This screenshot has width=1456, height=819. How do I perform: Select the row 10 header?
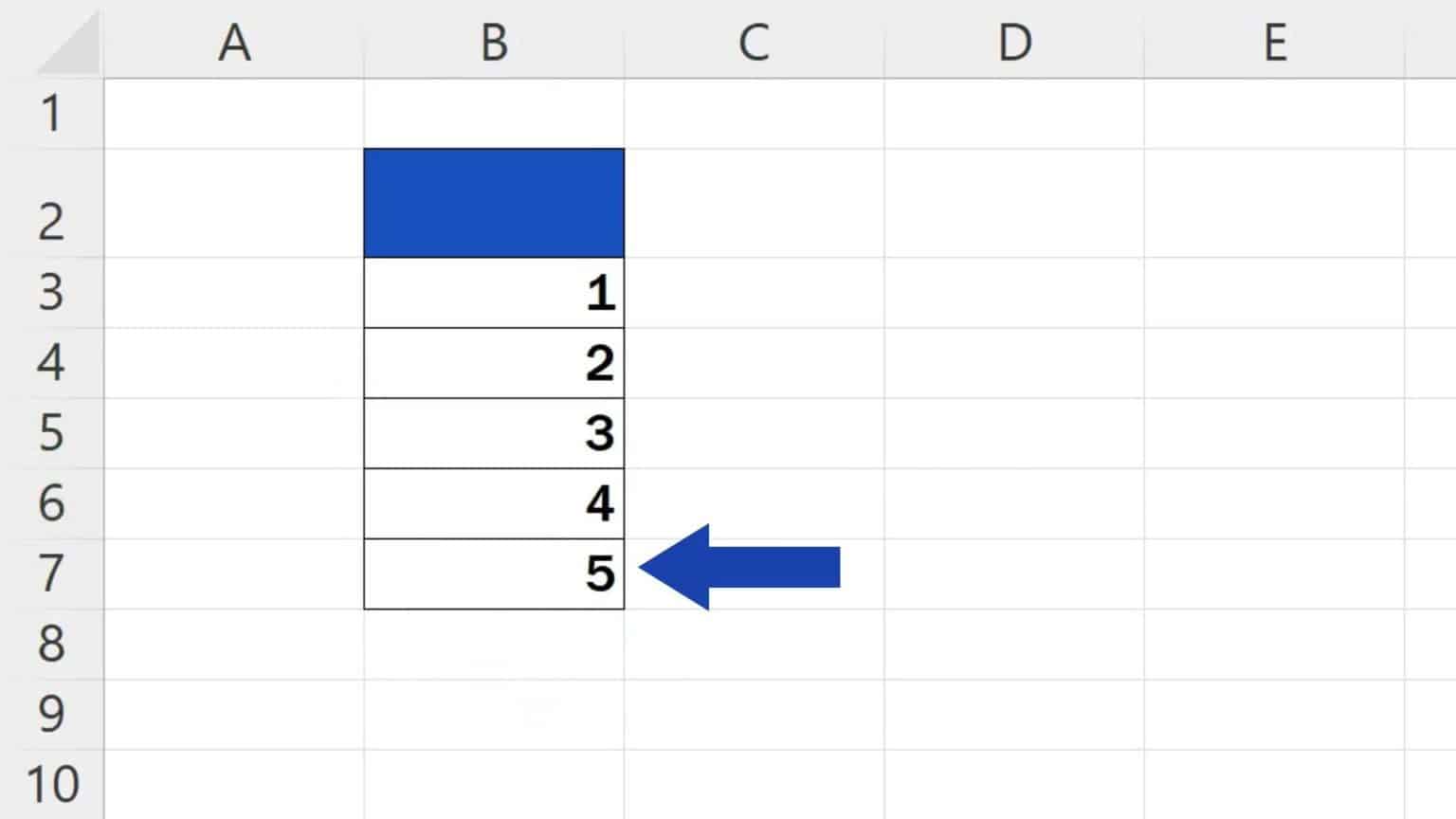pyautogui.click(x=51, y=785)
